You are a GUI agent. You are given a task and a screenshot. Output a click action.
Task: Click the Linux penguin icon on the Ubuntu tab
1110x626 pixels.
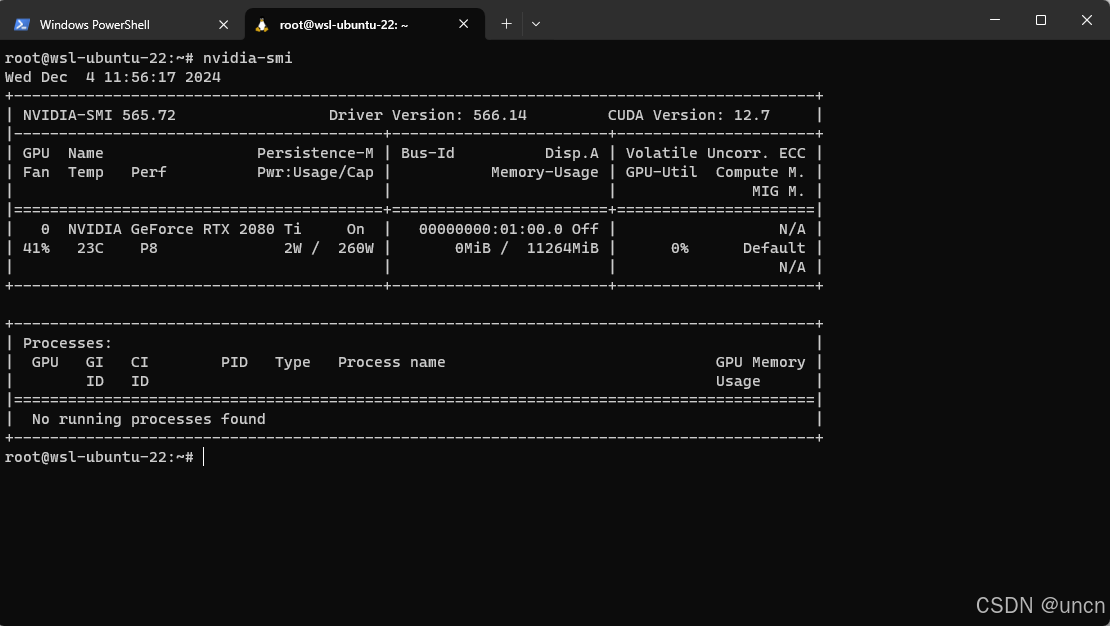click(262, 25)
